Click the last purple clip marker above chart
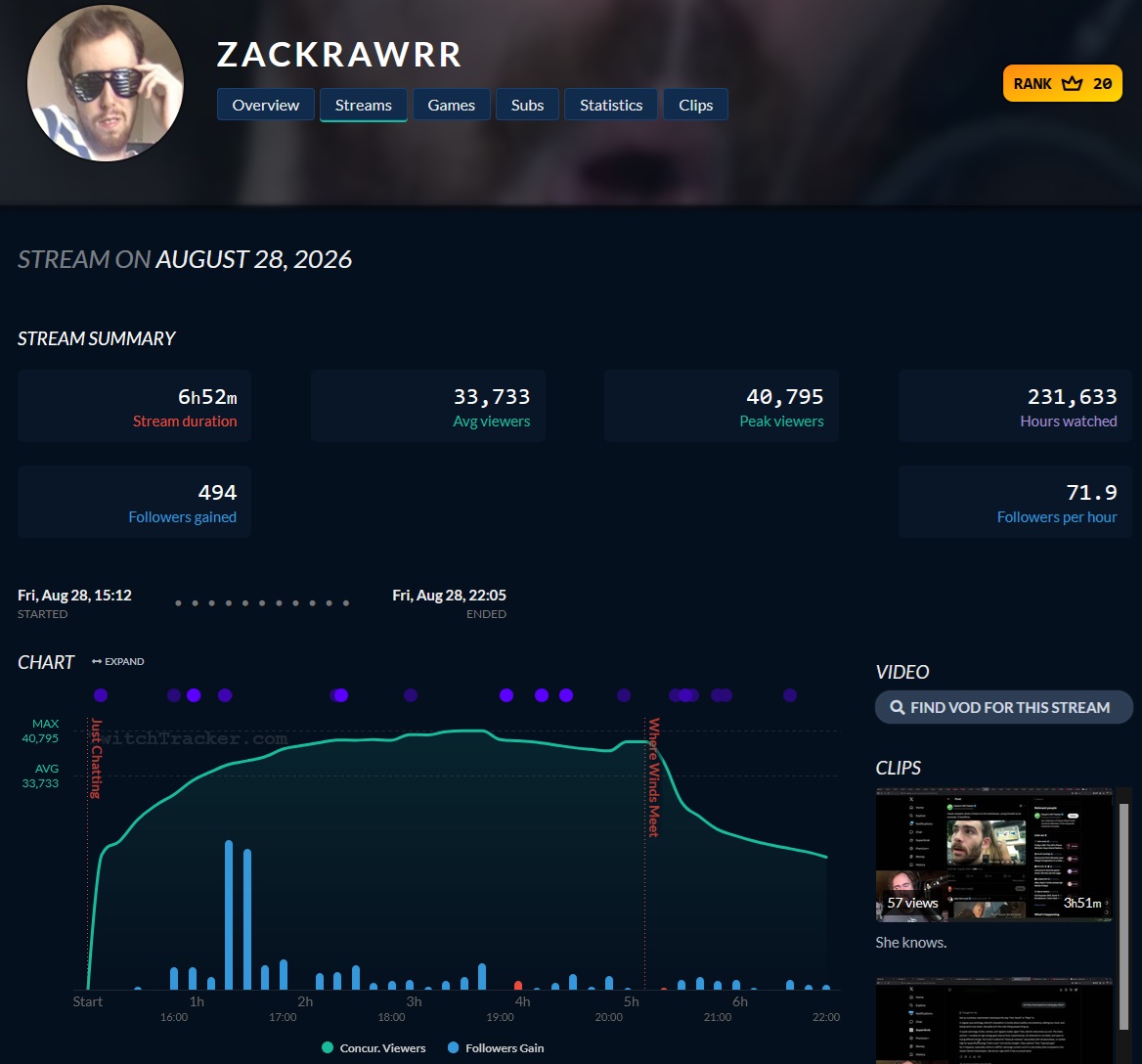 (789, 694)
